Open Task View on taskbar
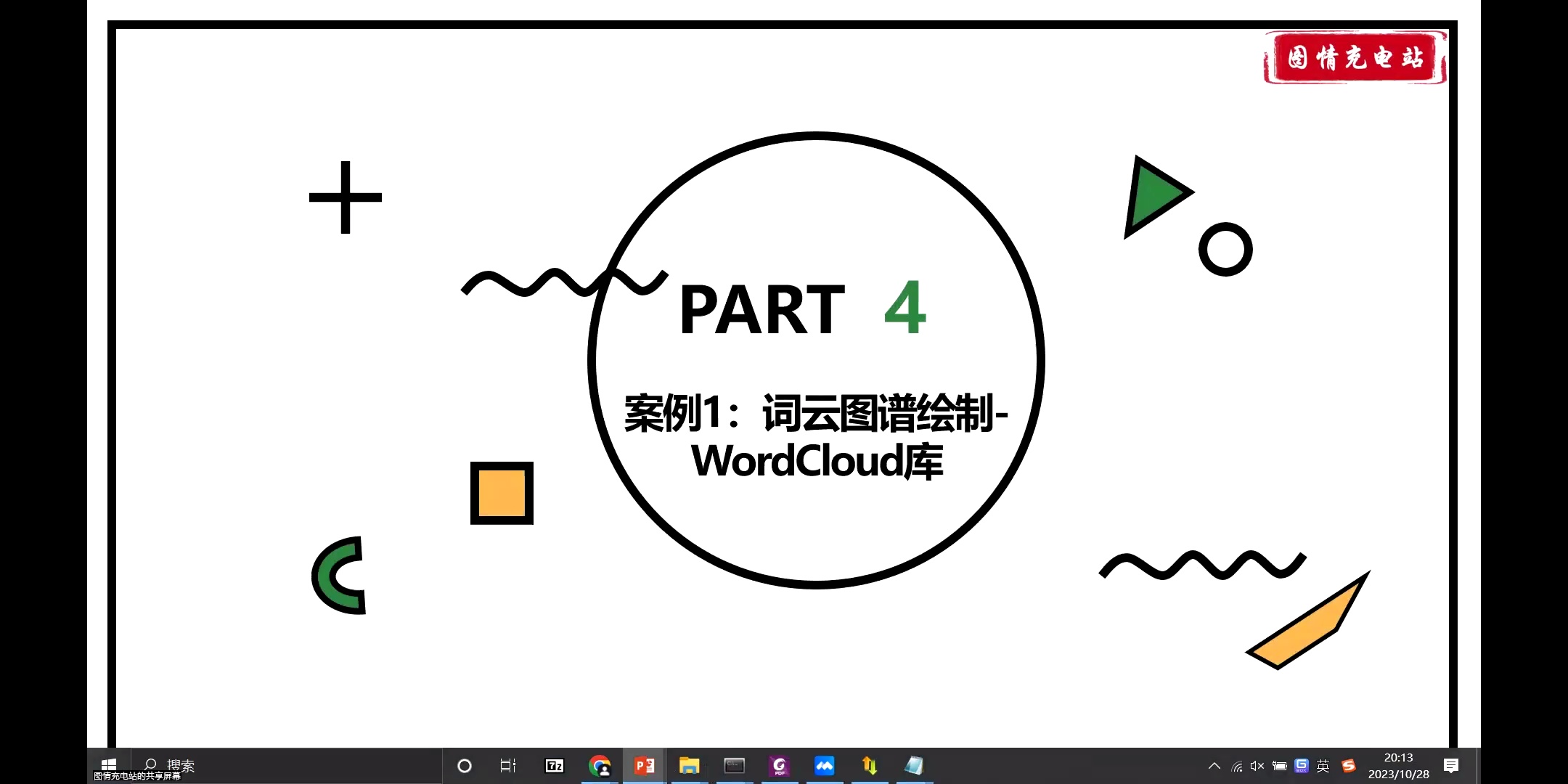The image size is (1568, 784). coord(508,766)
